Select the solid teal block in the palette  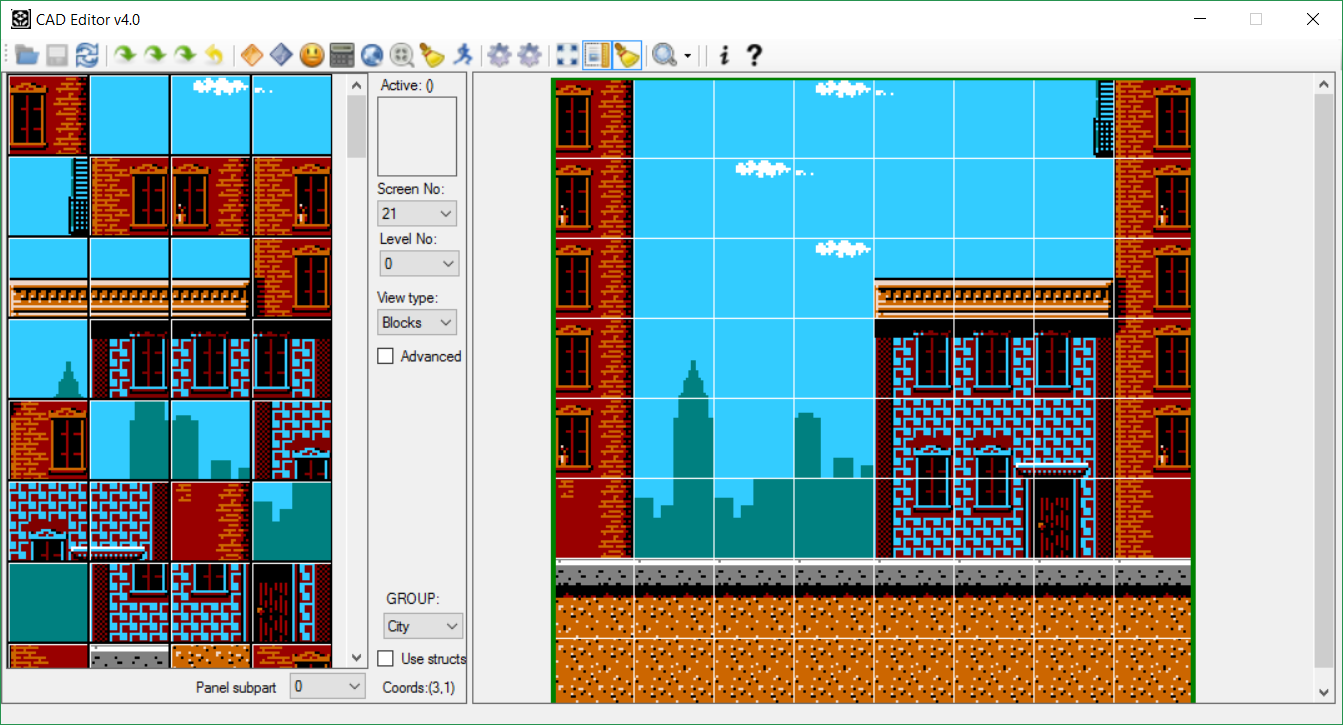[x=48, y=603]
